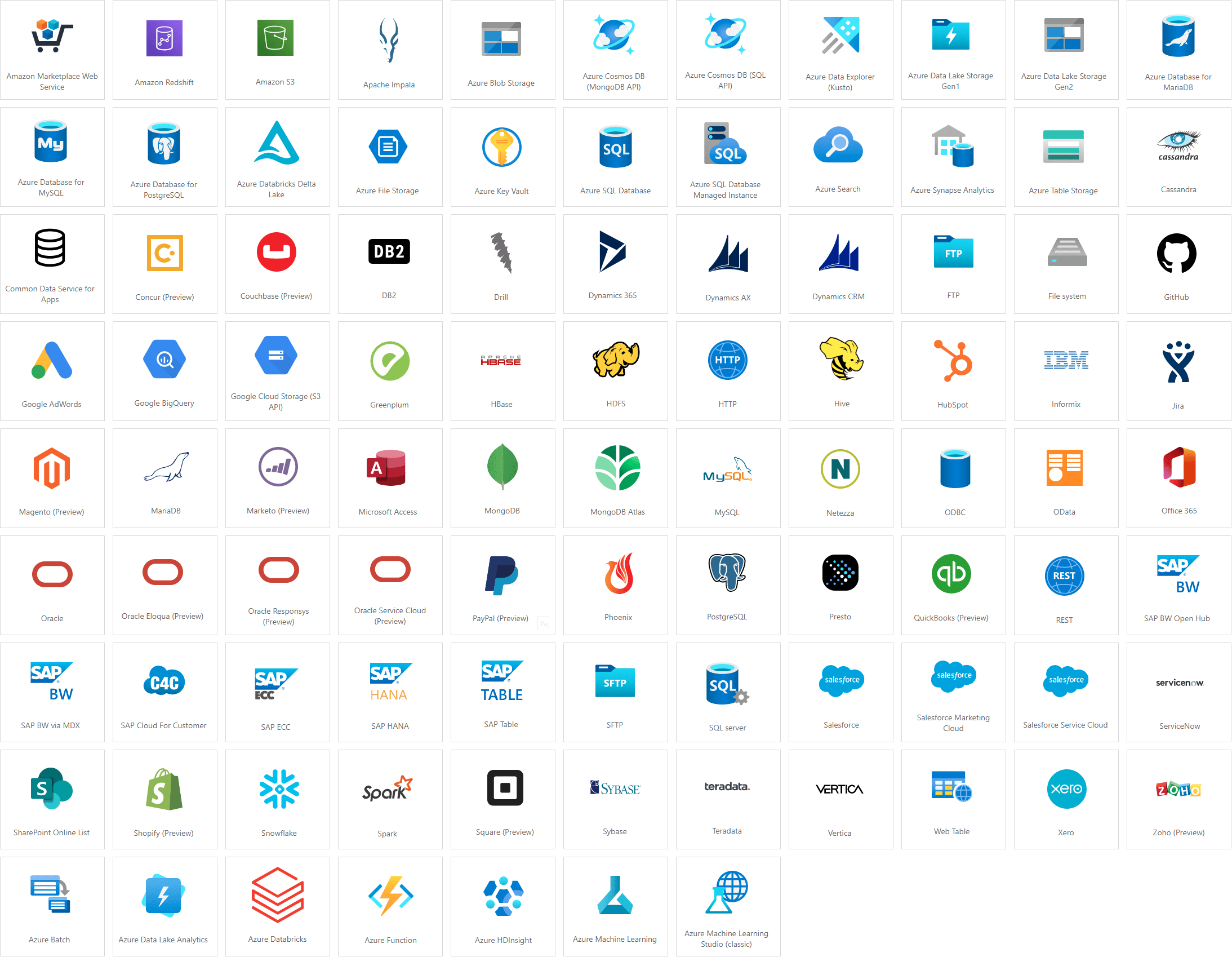Click the "Zoho (Preview)" label
Image resolution: width=1232 pixels, height=957 pixels.
(x=1178, y=833)
